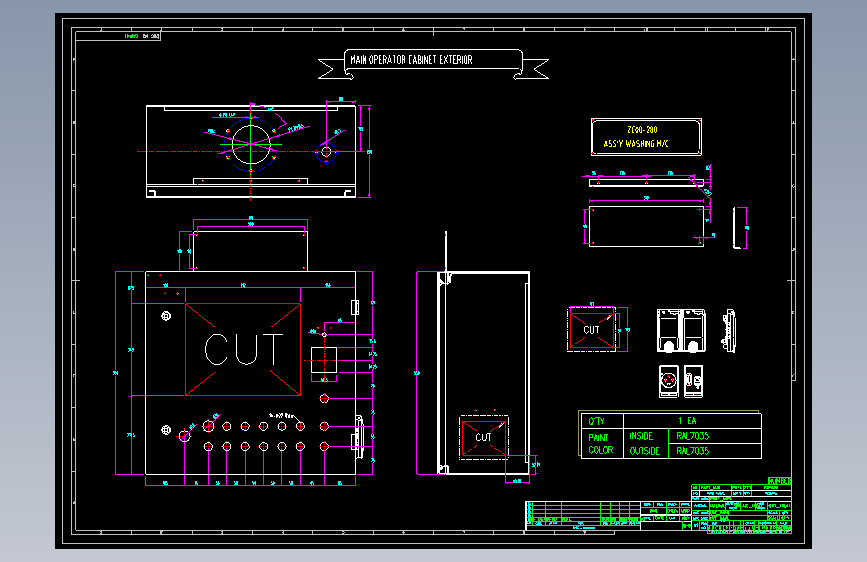Select the ASS'Y WASHING M/C label
Viewport: 867px width, 562px height.
point(636,144)
